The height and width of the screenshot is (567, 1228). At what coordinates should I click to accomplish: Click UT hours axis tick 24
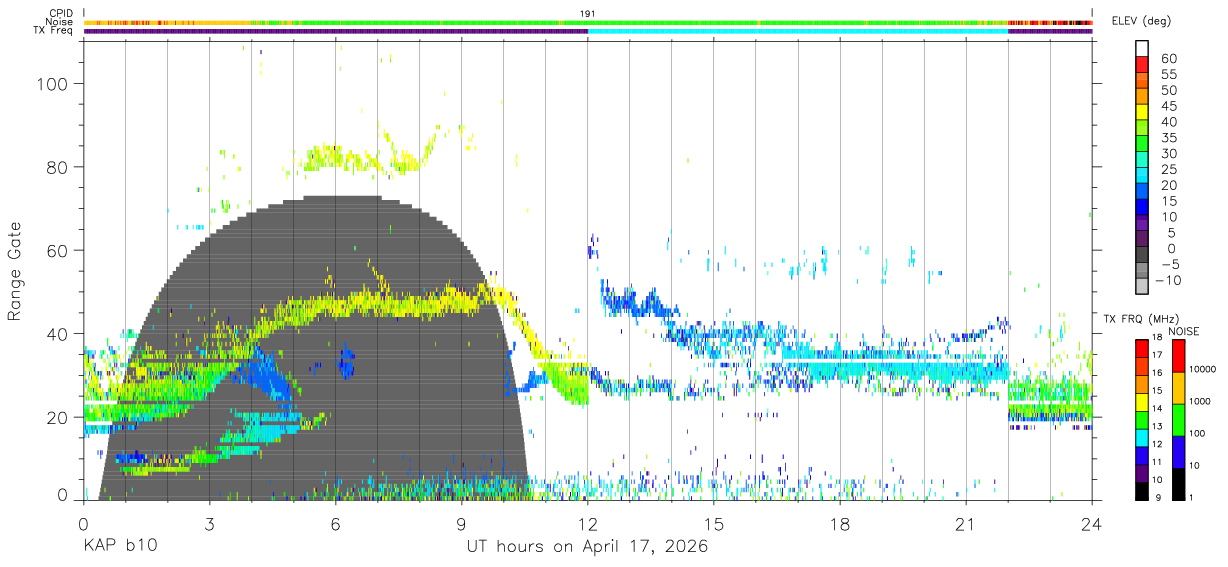[1092, 524]
